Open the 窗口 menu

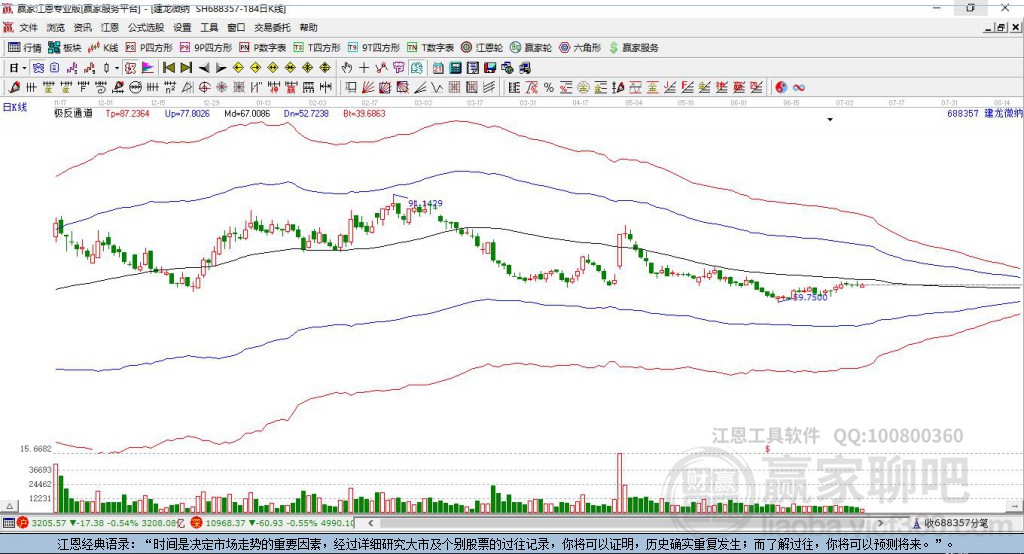pos(236,27)
